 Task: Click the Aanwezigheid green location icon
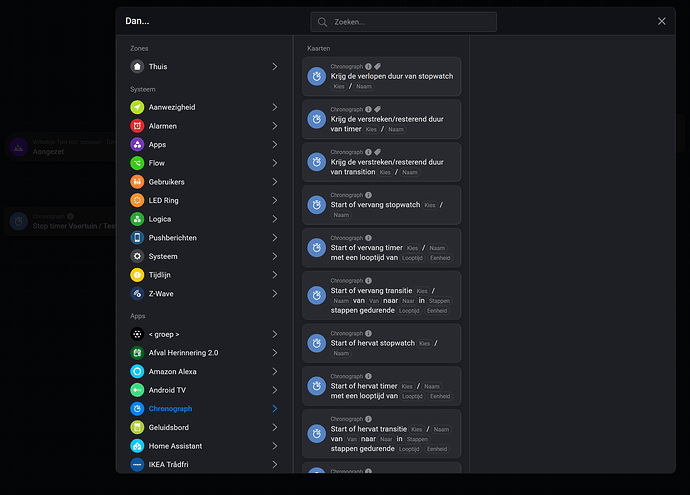point(137,107)
